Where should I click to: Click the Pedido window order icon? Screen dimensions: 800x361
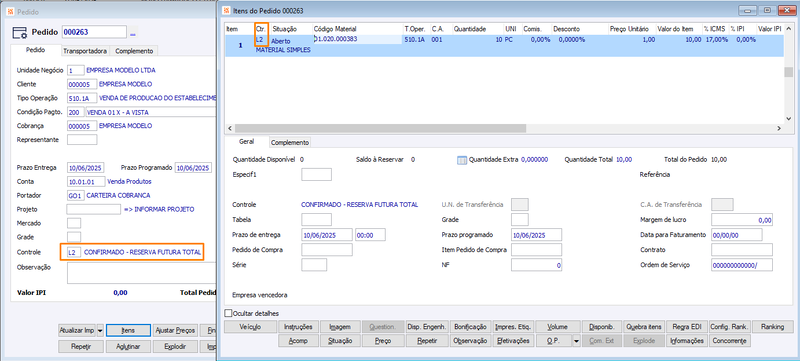(x=20, y=32)
